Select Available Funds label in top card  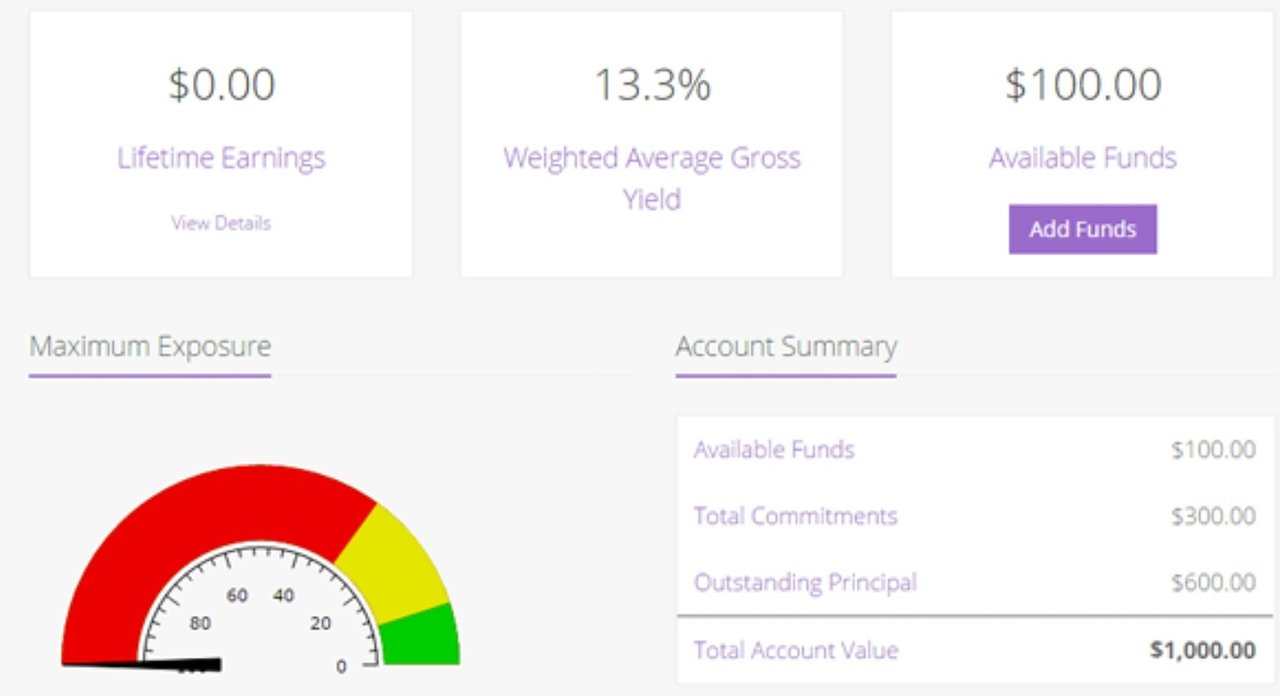click(x=1083, y=158)
